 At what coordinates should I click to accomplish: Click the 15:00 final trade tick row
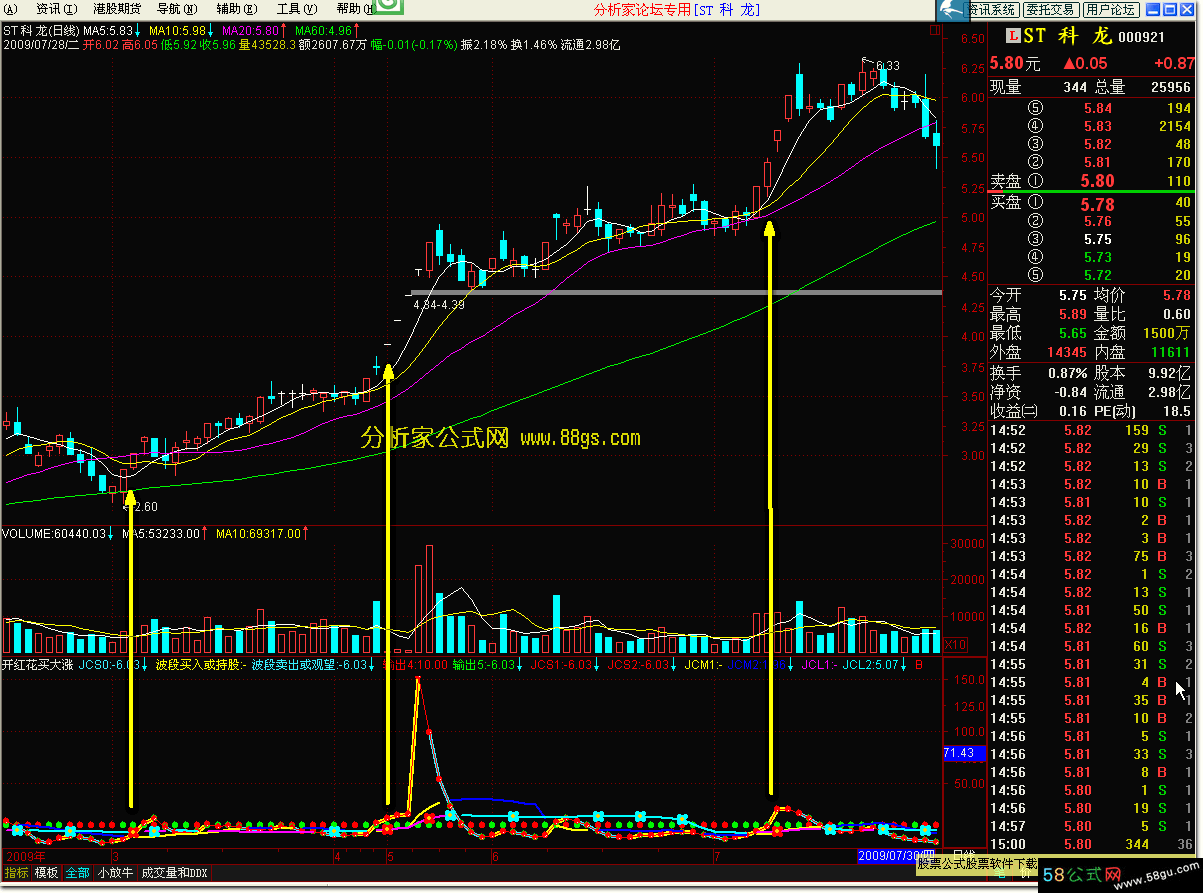(x=1093, y=845)
